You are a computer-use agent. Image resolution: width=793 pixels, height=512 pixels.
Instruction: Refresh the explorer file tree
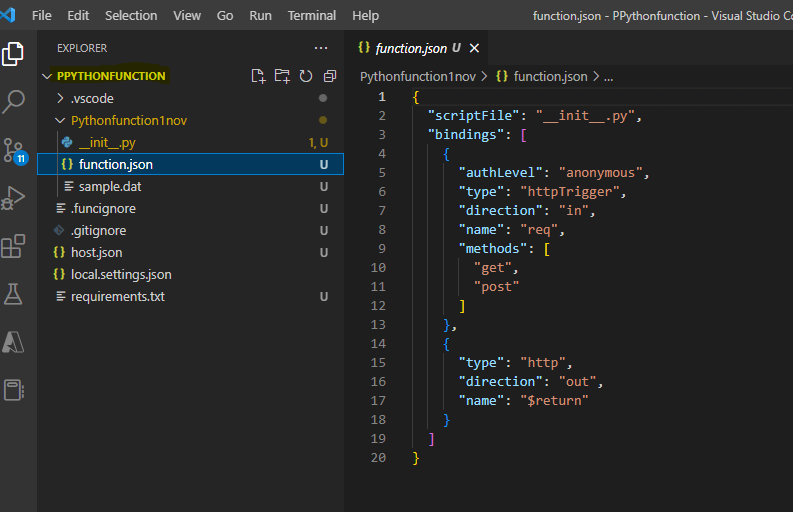(x=305, y=76)
